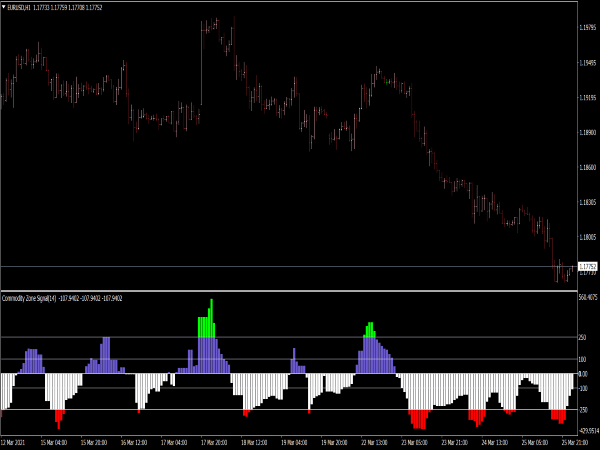
Task: Click the 15 Mar 04:00 time label
Action: pos(54,442)
